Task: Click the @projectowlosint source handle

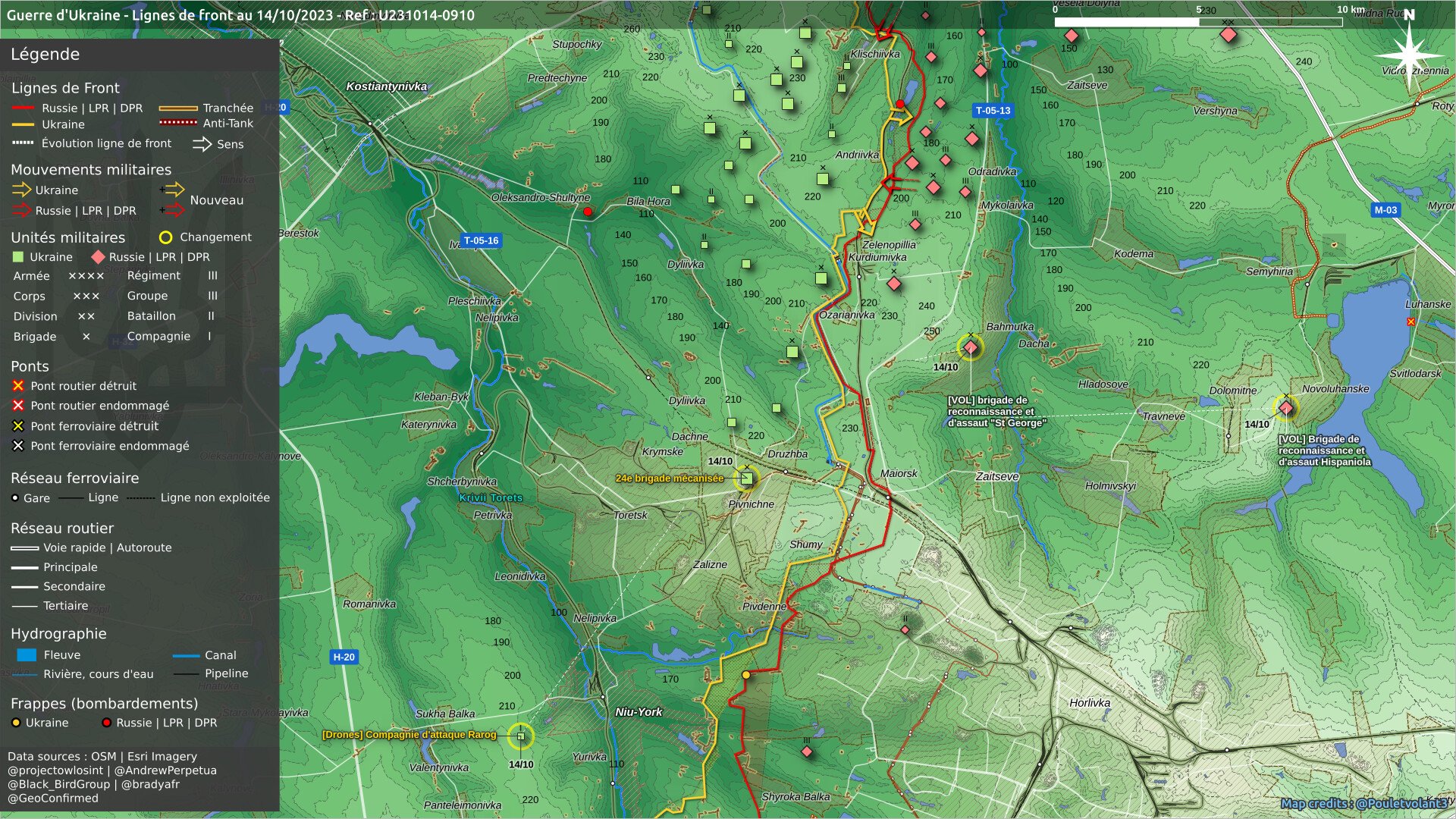Action: click(56, 770)
